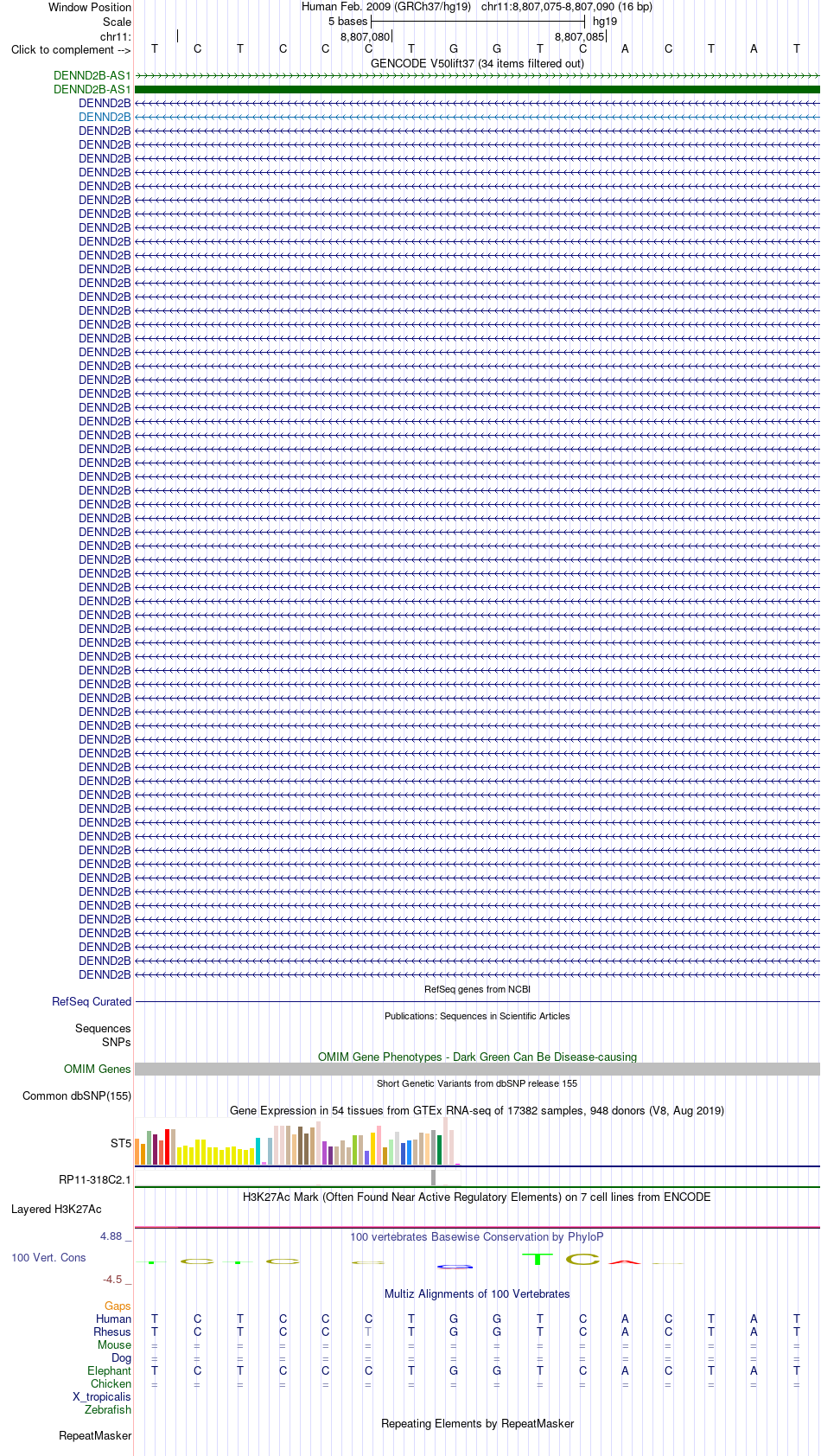
Task: Click the SNPs track label
Action: (x=117, y=1042)
